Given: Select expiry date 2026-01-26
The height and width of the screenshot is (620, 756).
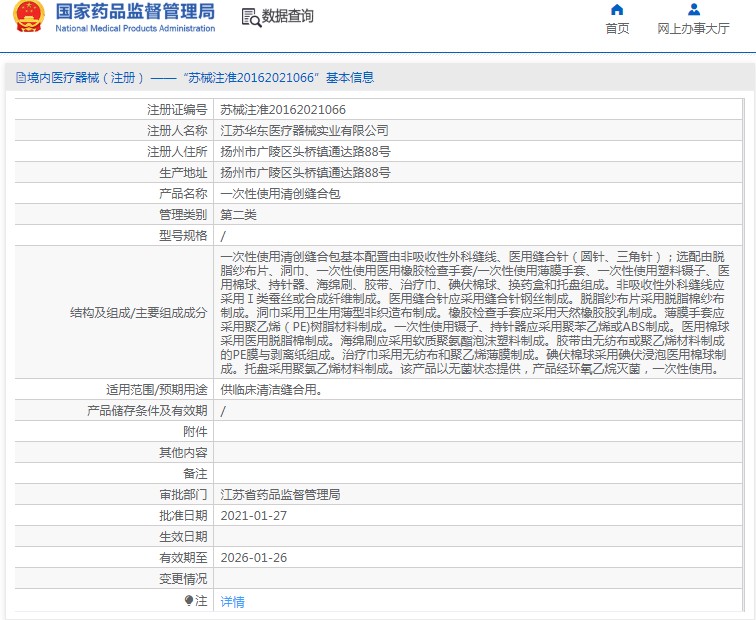Looking at the screenshot, I should coord(254,558).
